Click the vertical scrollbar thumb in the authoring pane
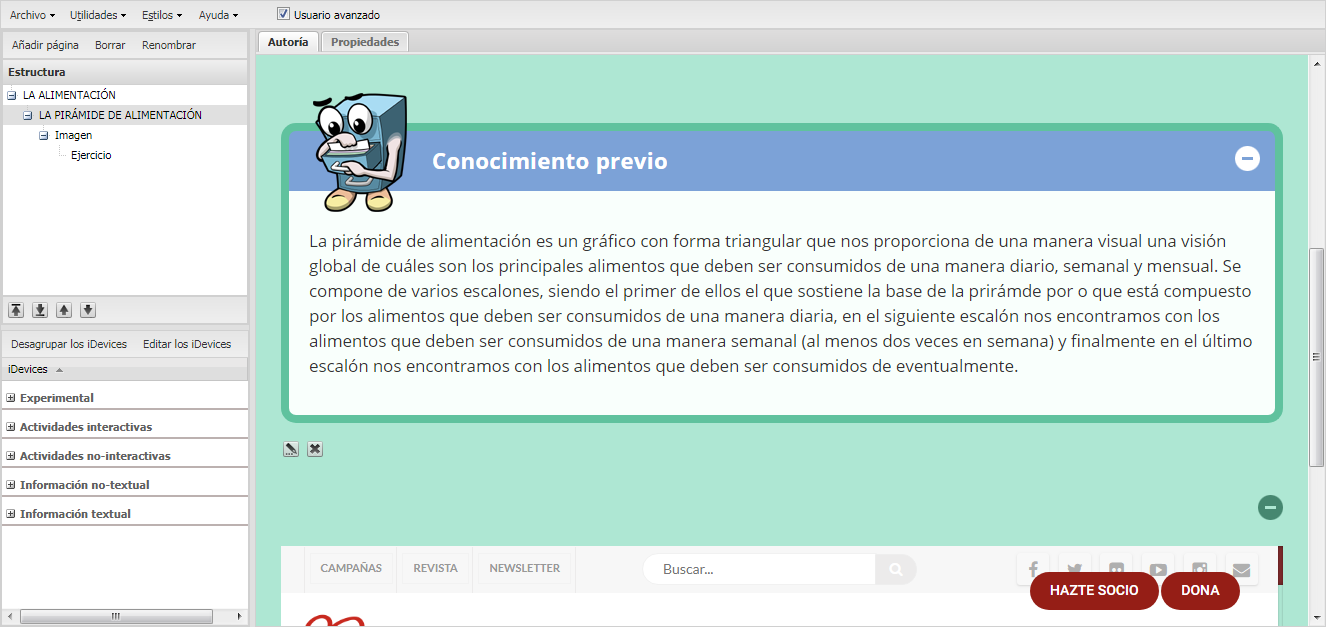The image size is (1326, 627). [x=1316, y=356]
